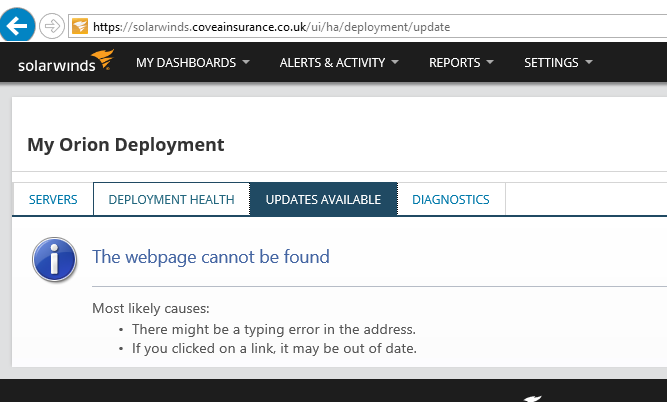
Task: Click the solarwinds logo in the header
Action: tap(66, 61)
